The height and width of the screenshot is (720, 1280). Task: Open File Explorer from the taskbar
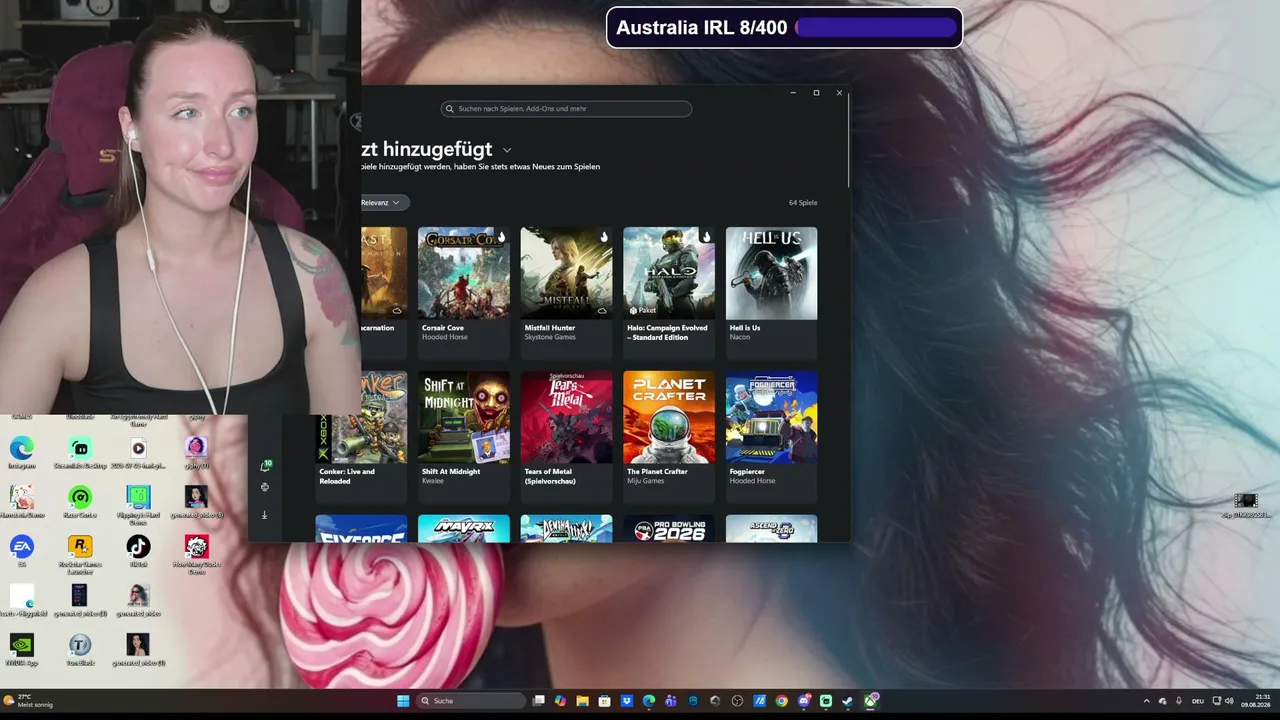point(582,701)
